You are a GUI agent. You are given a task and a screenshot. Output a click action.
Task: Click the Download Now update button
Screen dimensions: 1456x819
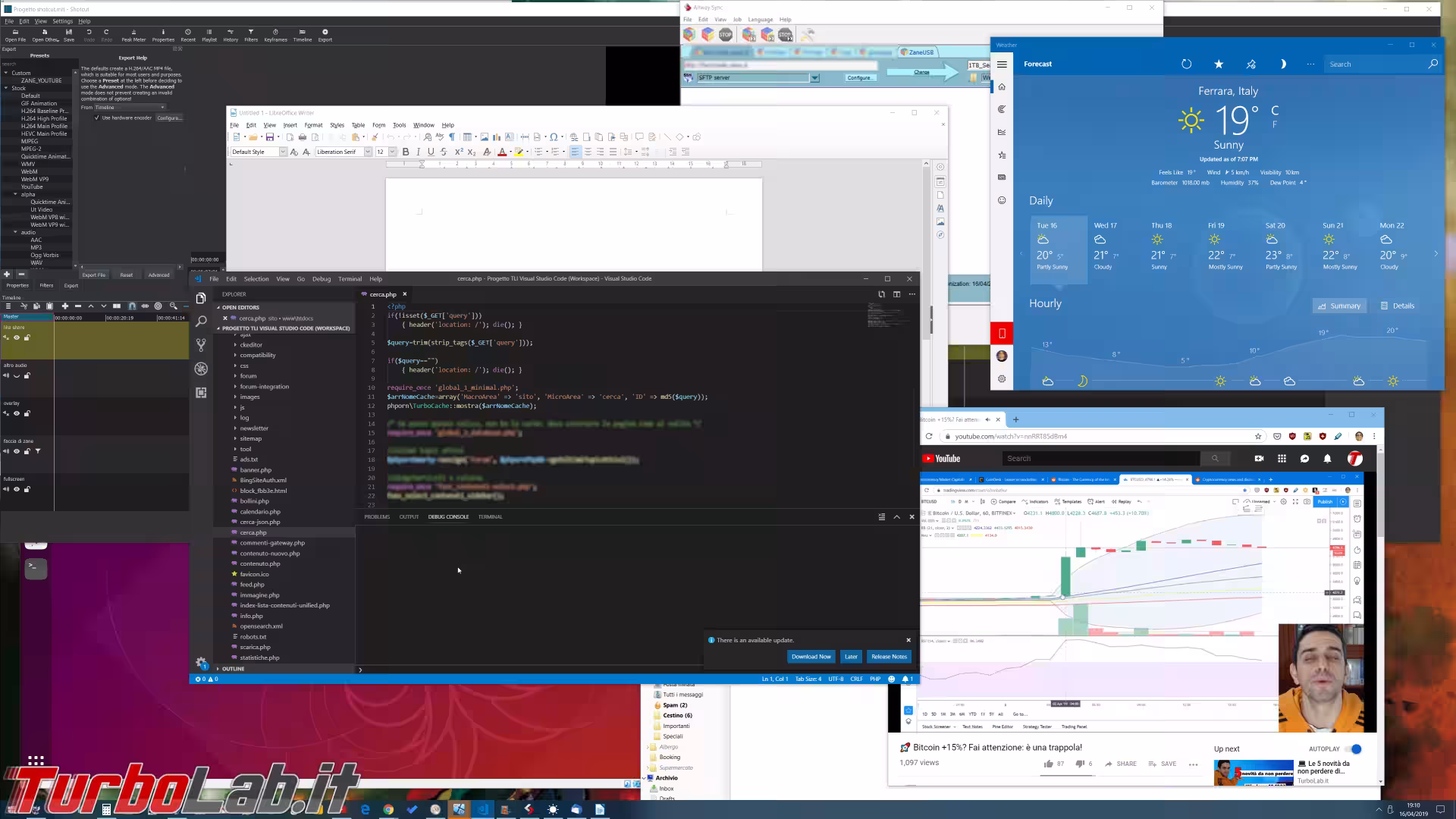coord(811,657)
